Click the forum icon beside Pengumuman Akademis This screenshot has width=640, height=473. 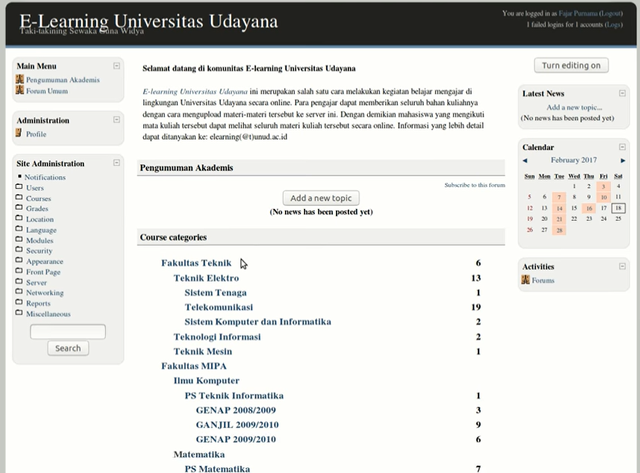20,79
